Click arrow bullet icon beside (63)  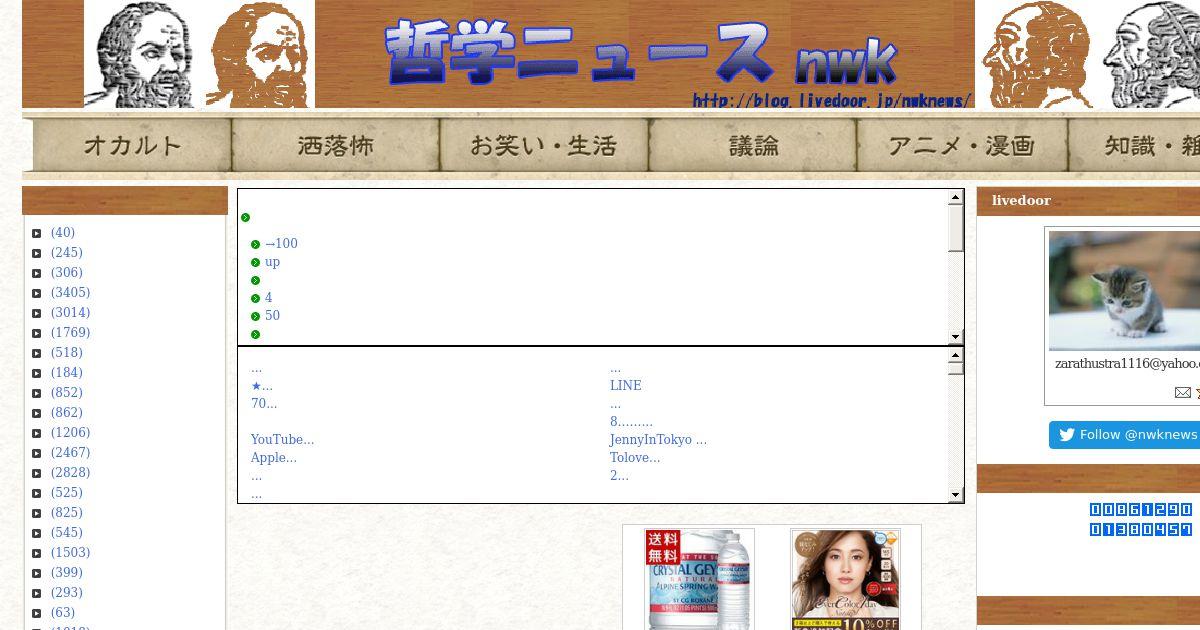37,614
